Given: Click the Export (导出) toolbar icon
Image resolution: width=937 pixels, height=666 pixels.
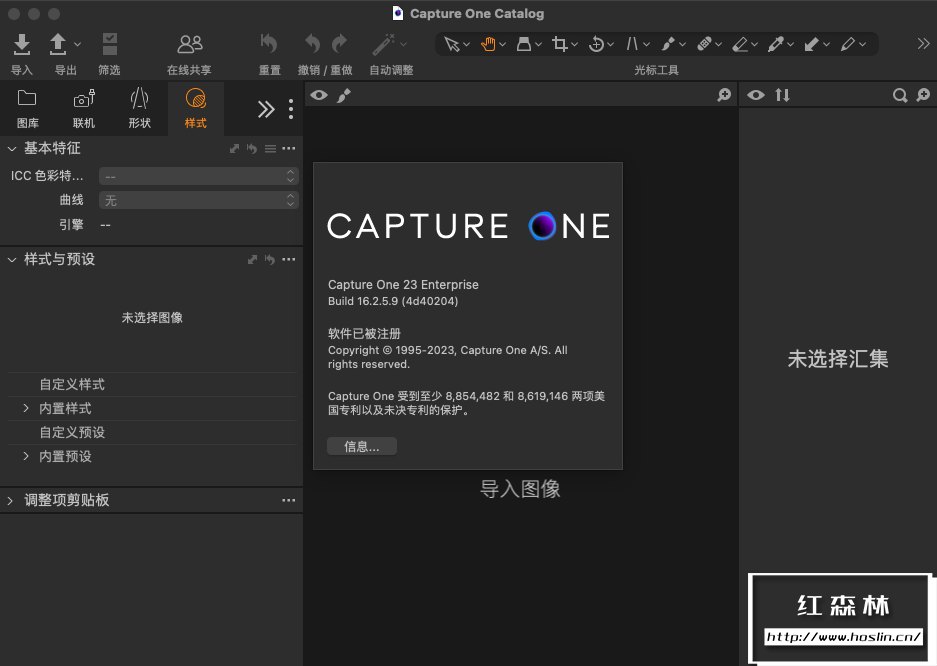Looking at the screenshot, I should coord(59,45).
